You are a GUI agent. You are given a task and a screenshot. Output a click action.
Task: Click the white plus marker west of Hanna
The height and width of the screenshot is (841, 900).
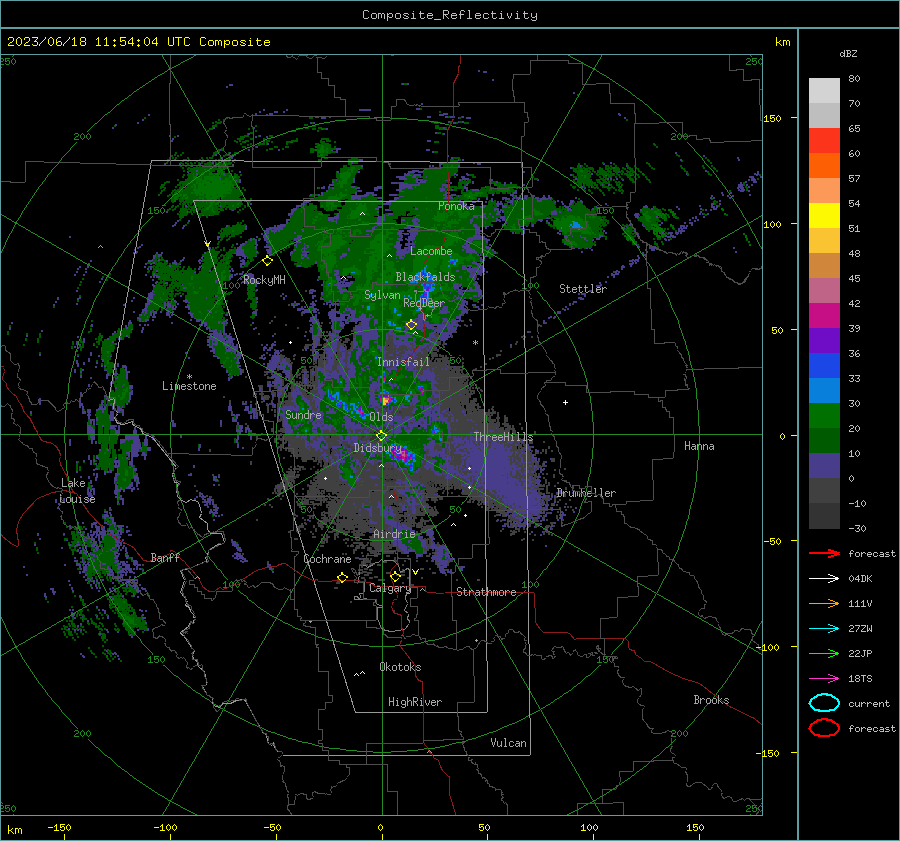[x=565, y=402]
